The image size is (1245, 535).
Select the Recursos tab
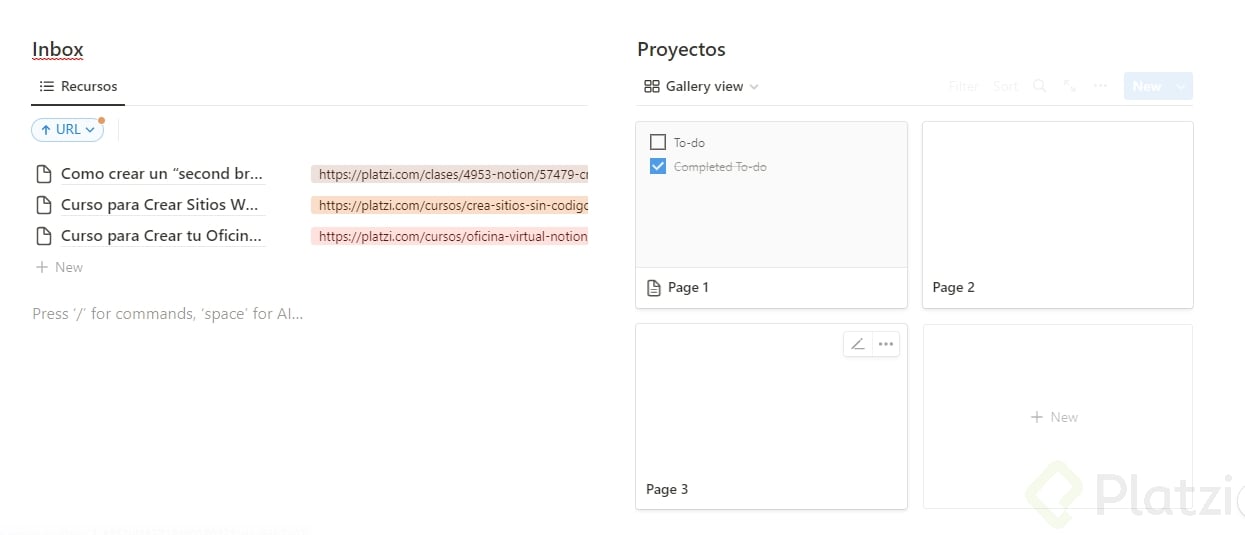coord(78,86)
